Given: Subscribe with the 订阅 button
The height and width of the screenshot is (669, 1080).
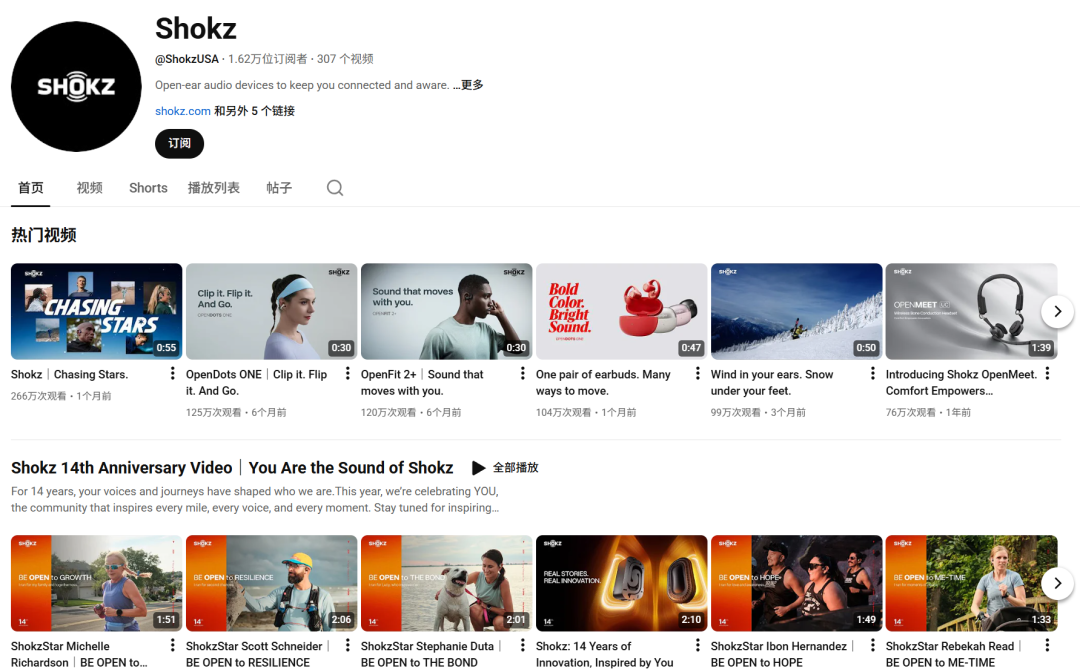Looking at the screenshot, I should [179, 143].
